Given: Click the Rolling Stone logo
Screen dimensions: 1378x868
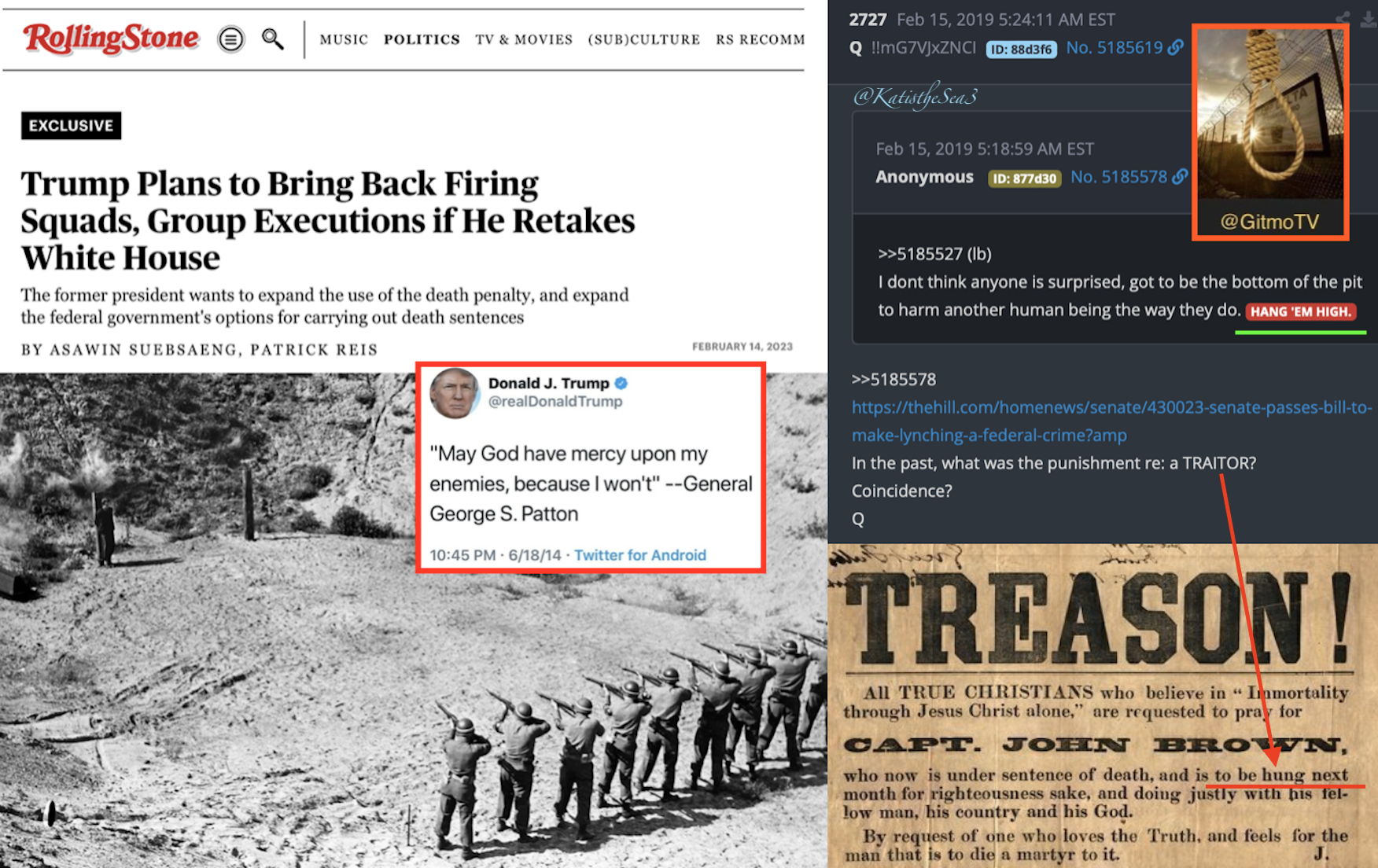Looking at the screenshot, I should point(110,38).
